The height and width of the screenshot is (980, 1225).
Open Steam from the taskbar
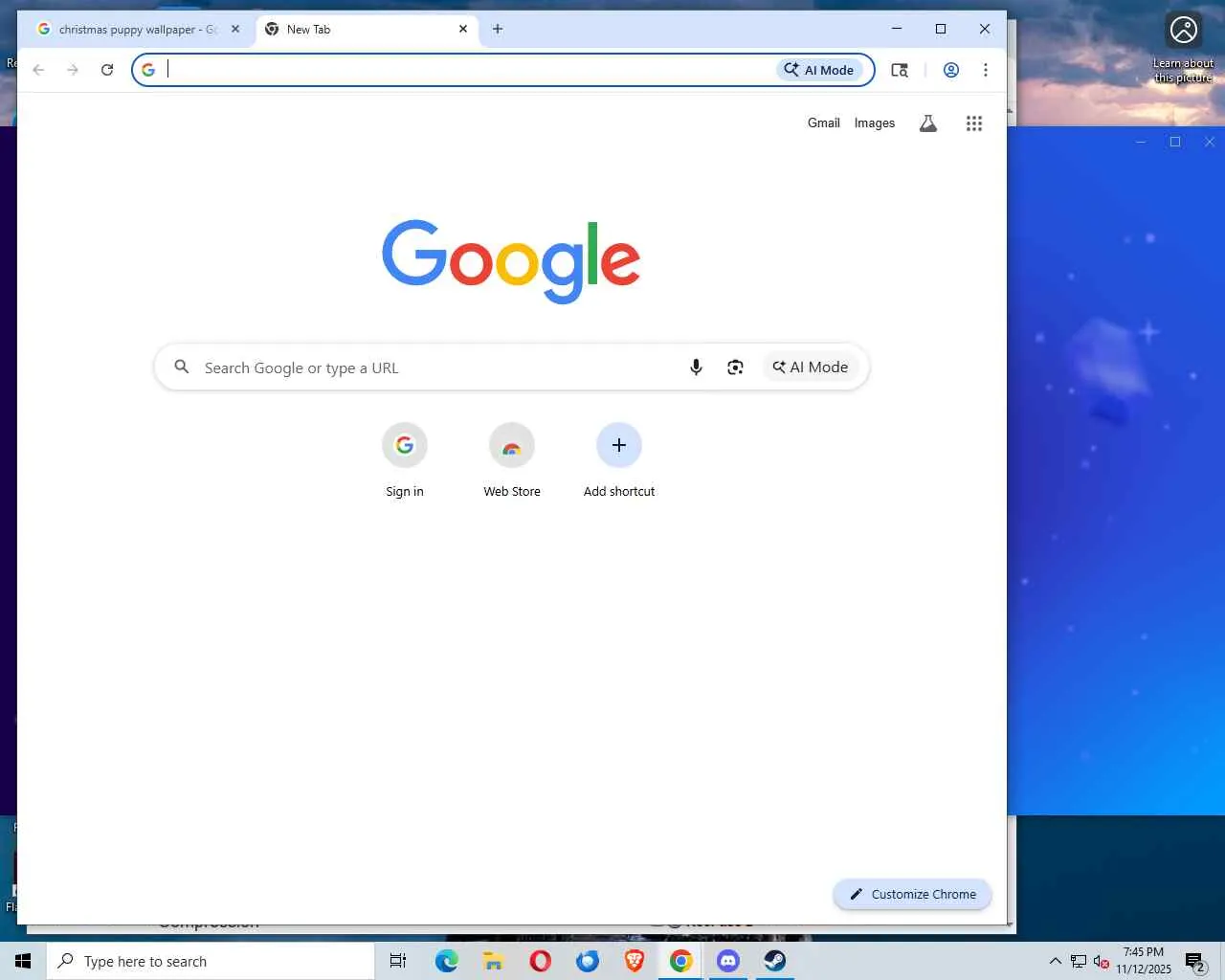774,961
